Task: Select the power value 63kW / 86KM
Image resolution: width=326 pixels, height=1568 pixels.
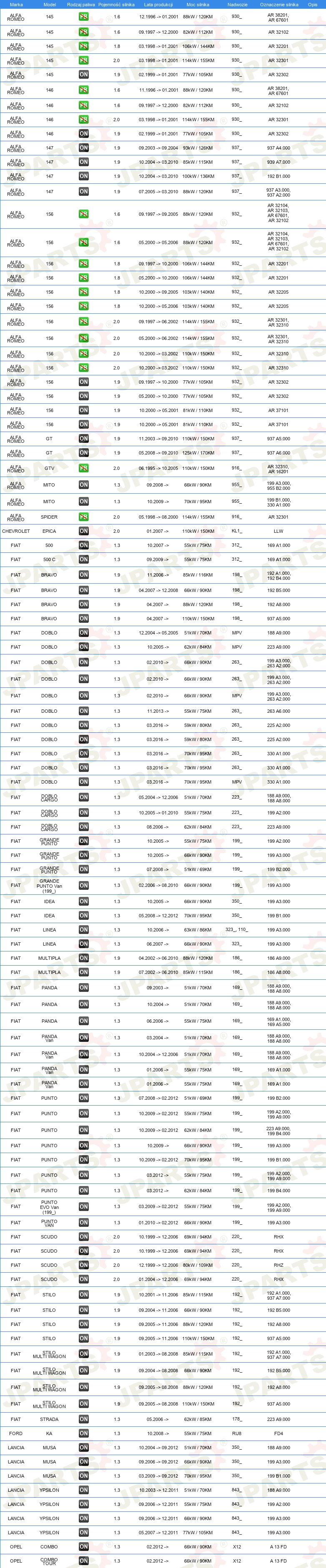Action: pyautogui.click(x=198, y=930)
